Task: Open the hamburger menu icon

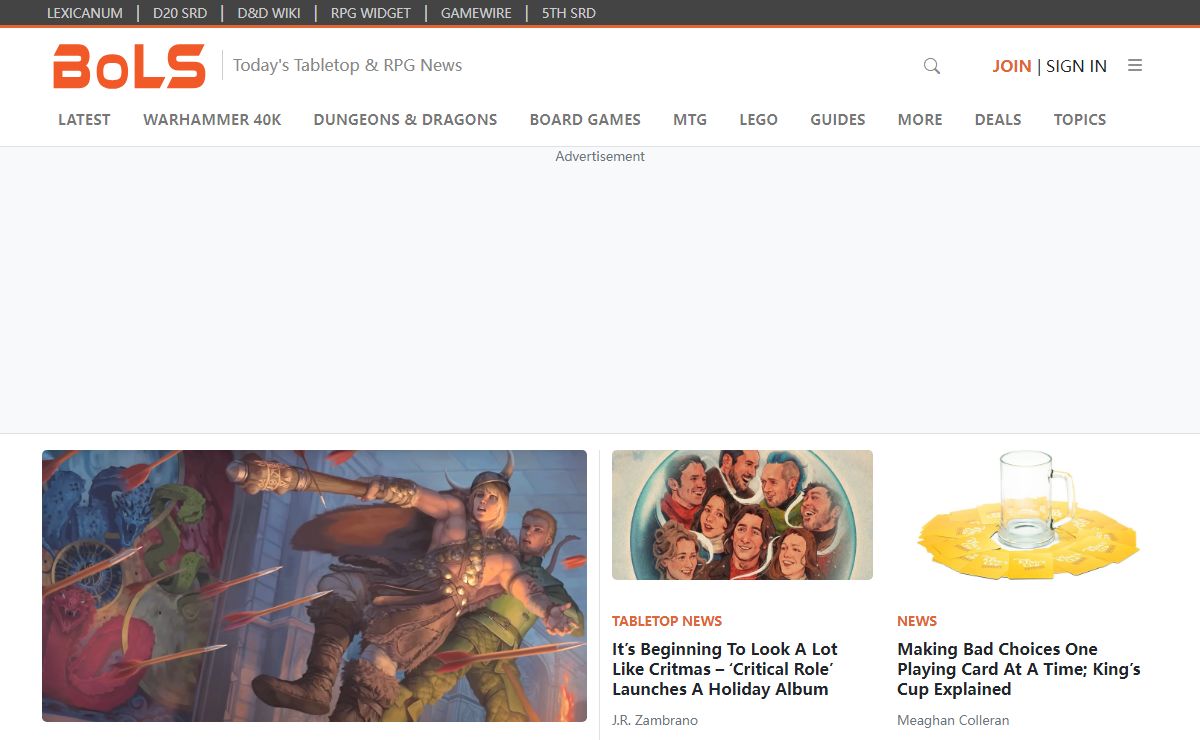Action: tap(1135, 65)
